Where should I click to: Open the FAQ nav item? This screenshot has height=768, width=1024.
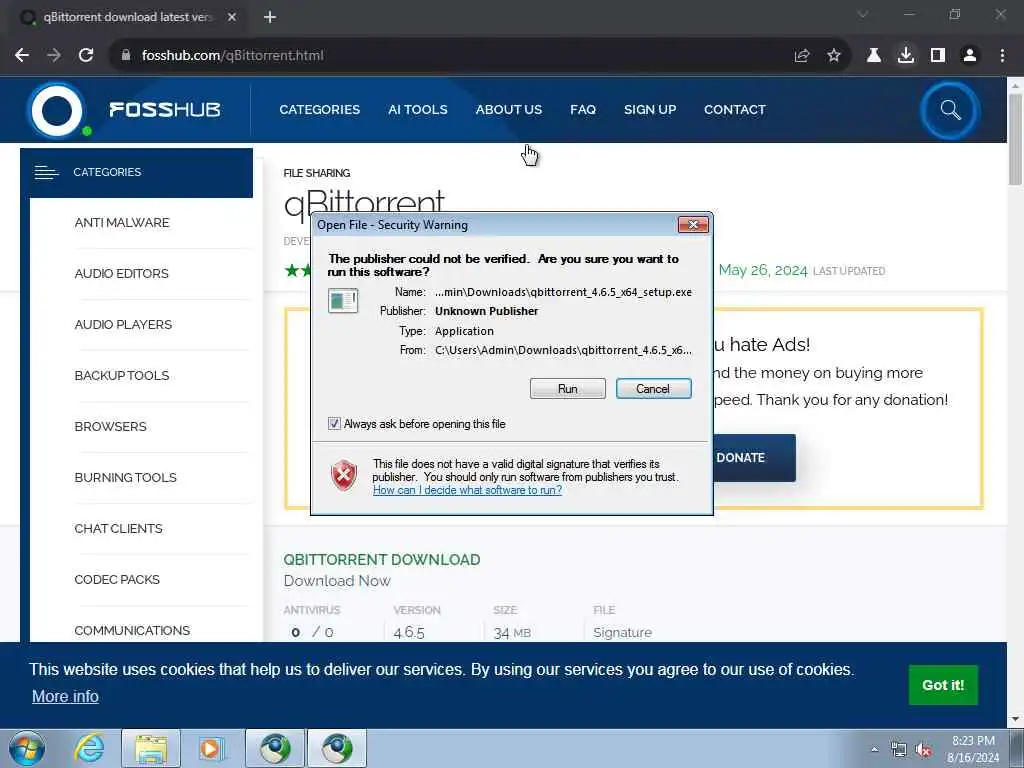pyautogui.click(x=583, y=110)
